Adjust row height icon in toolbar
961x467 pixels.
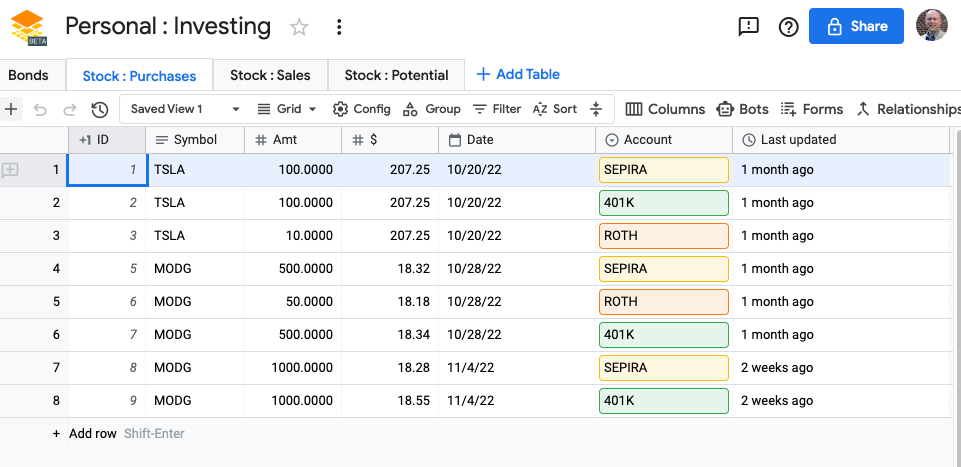pos(596,109)
